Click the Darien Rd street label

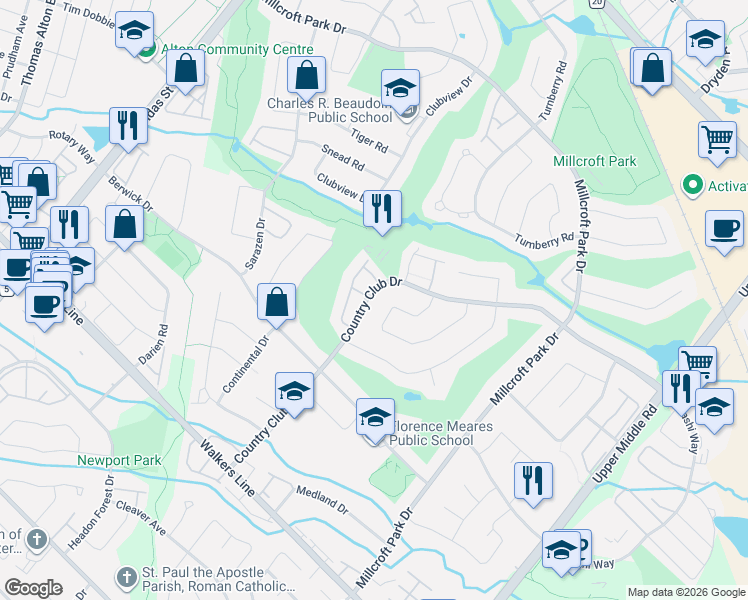click(154, 345)
